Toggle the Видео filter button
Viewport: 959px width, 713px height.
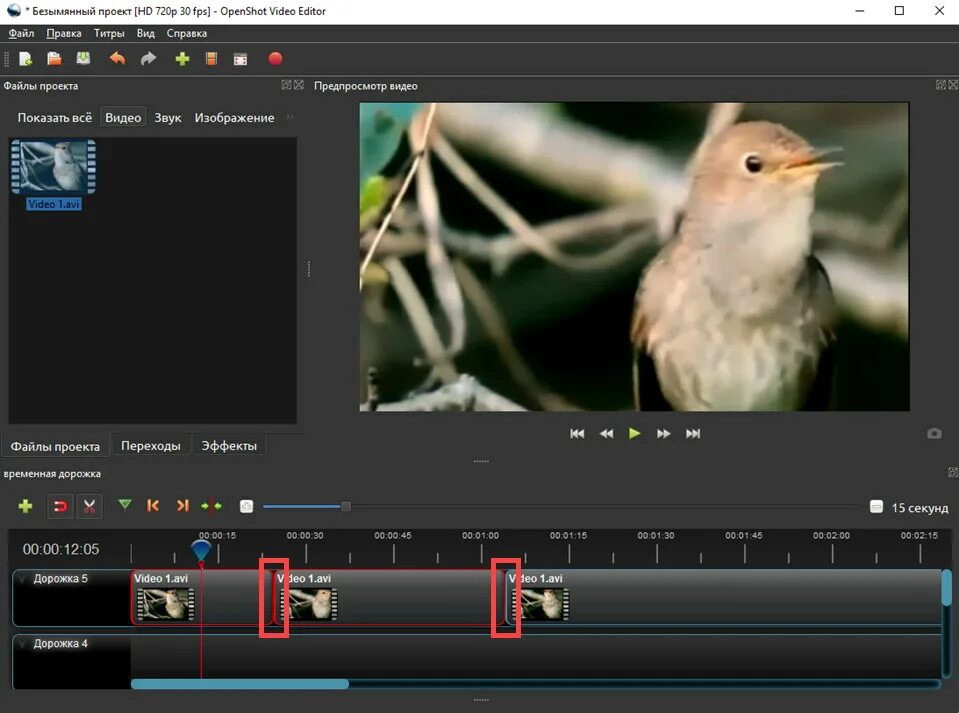tap(123, 117)
